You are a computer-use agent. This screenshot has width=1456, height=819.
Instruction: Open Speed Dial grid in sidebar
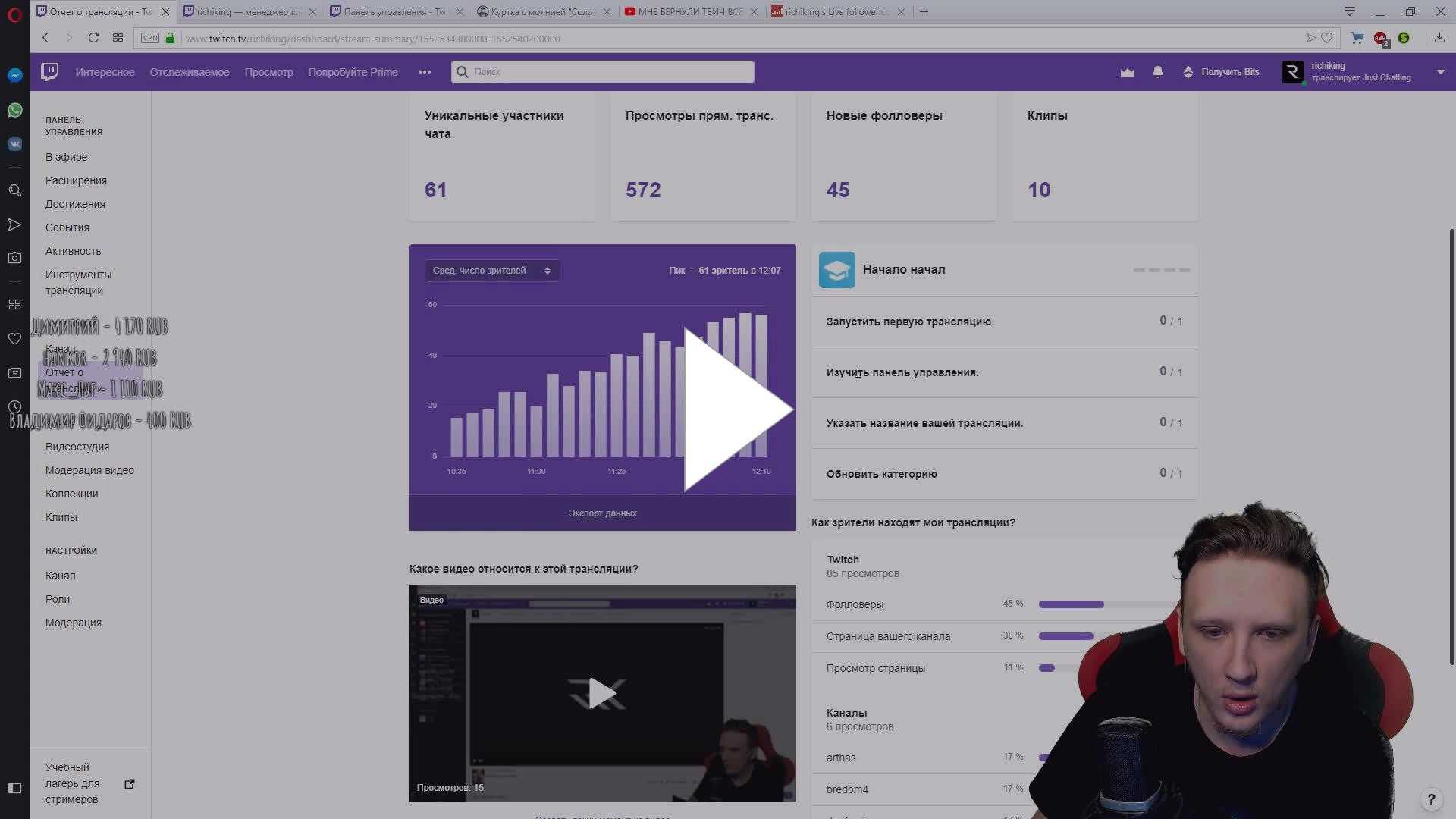[14, 304]
